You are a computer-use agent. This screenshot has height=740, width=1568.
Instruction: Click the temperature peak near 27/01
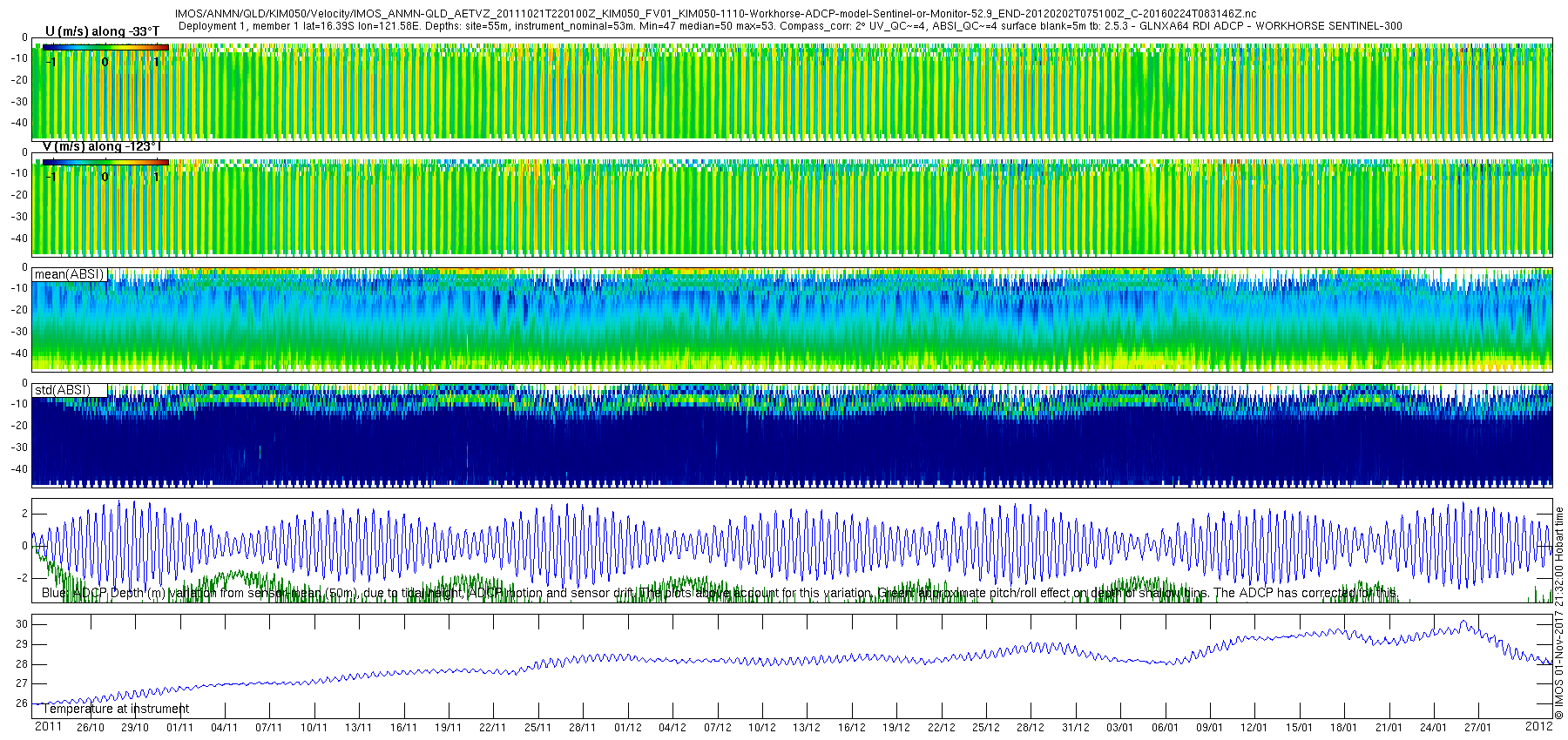point(1463,622)
